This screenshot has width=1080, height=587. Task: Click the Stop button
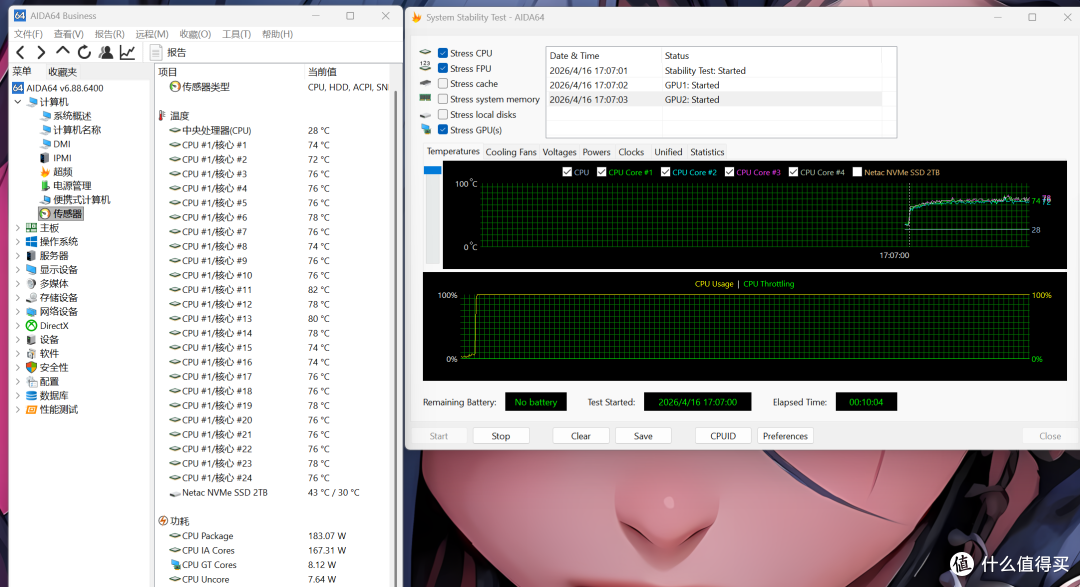pos(501,436)
